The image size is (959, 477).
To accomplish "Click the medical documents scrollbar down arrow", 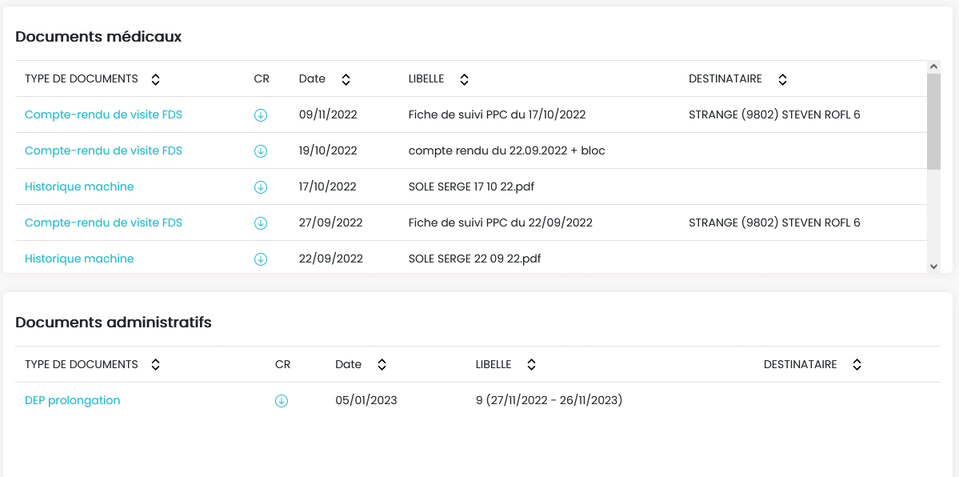I will tap(933, 266).
